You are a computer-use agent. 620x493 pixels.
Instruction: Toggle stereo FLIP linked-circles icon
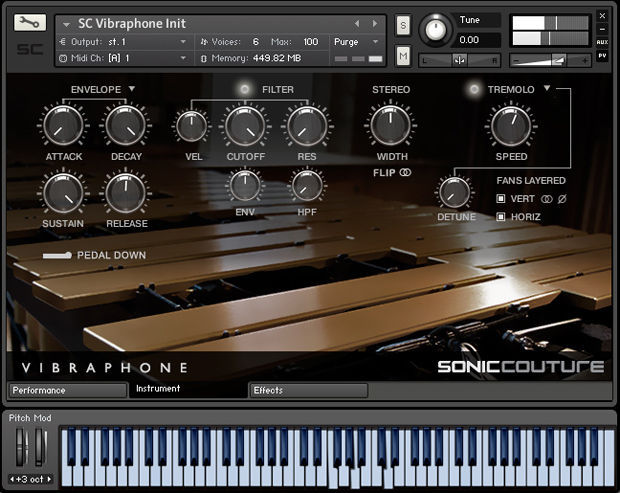405,172
